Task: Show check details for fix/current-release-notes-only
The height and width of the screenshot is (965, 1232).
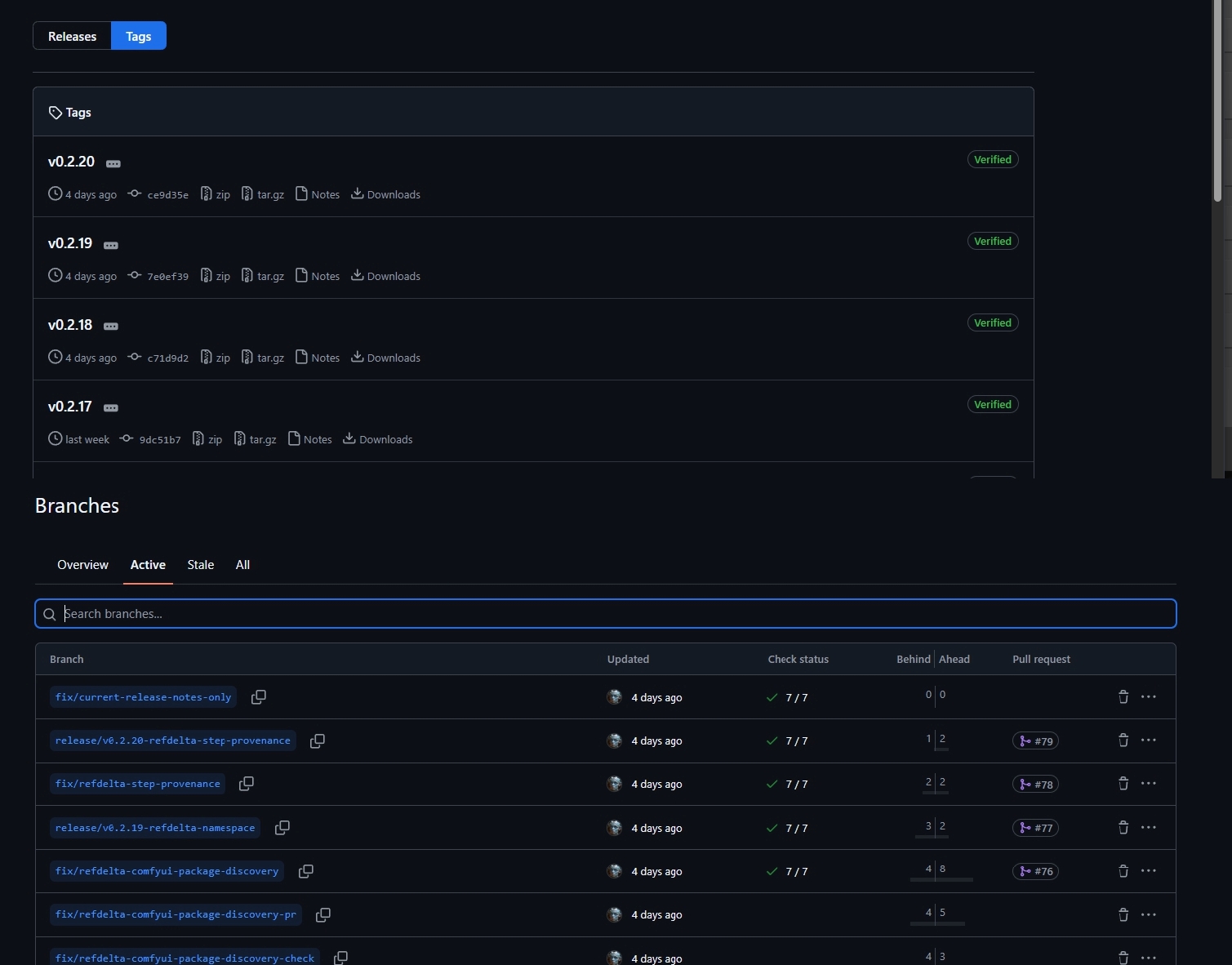Action: point(787,698)
